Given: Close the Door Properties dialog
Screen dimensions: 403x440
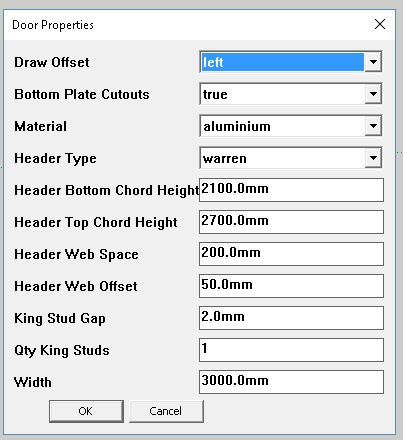Looking at the screenshot, I should coord(380,24).
